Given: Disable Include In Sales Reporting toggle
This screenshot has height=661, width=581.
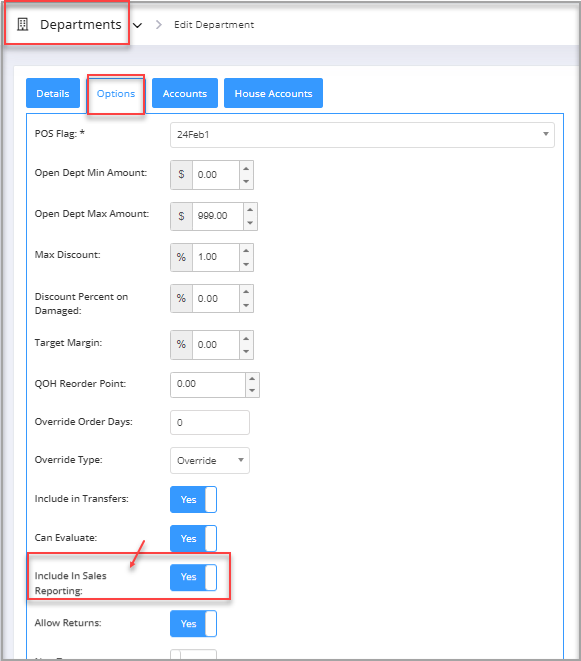Looking at the screenshot, I should point(194,577).
